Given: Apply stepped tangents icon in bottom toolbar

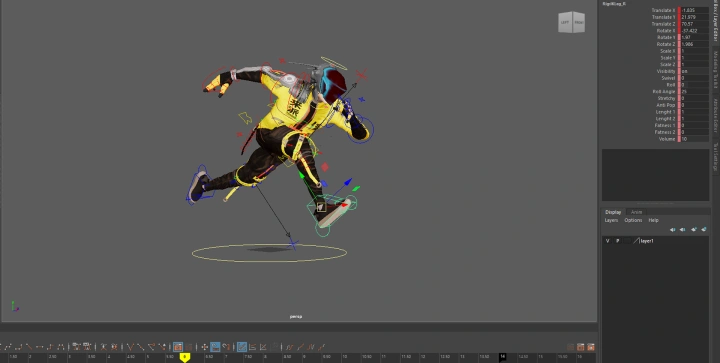Looking at the screenshot, I should 50,347.
